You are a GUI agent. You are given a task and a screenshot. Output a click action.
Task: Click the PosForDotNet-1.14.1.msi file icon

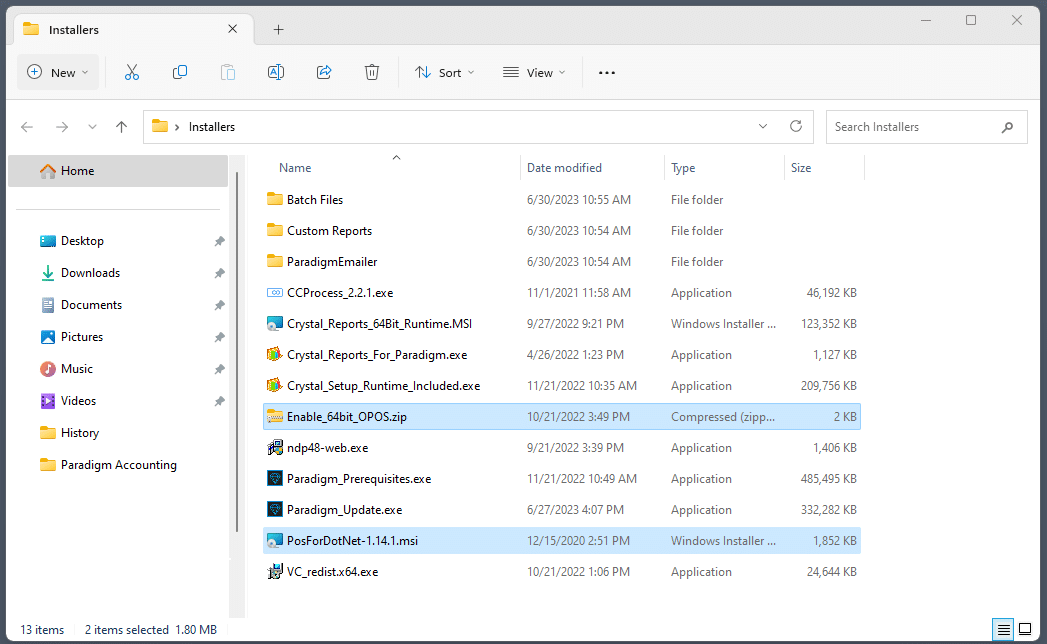tap(274, 541)
